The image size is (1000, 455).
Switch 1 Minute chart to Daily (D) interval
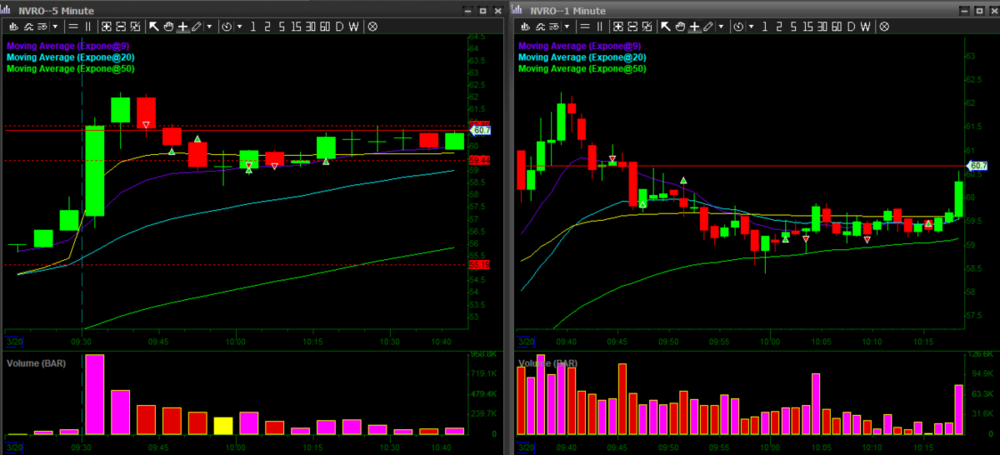pos(849,27)
